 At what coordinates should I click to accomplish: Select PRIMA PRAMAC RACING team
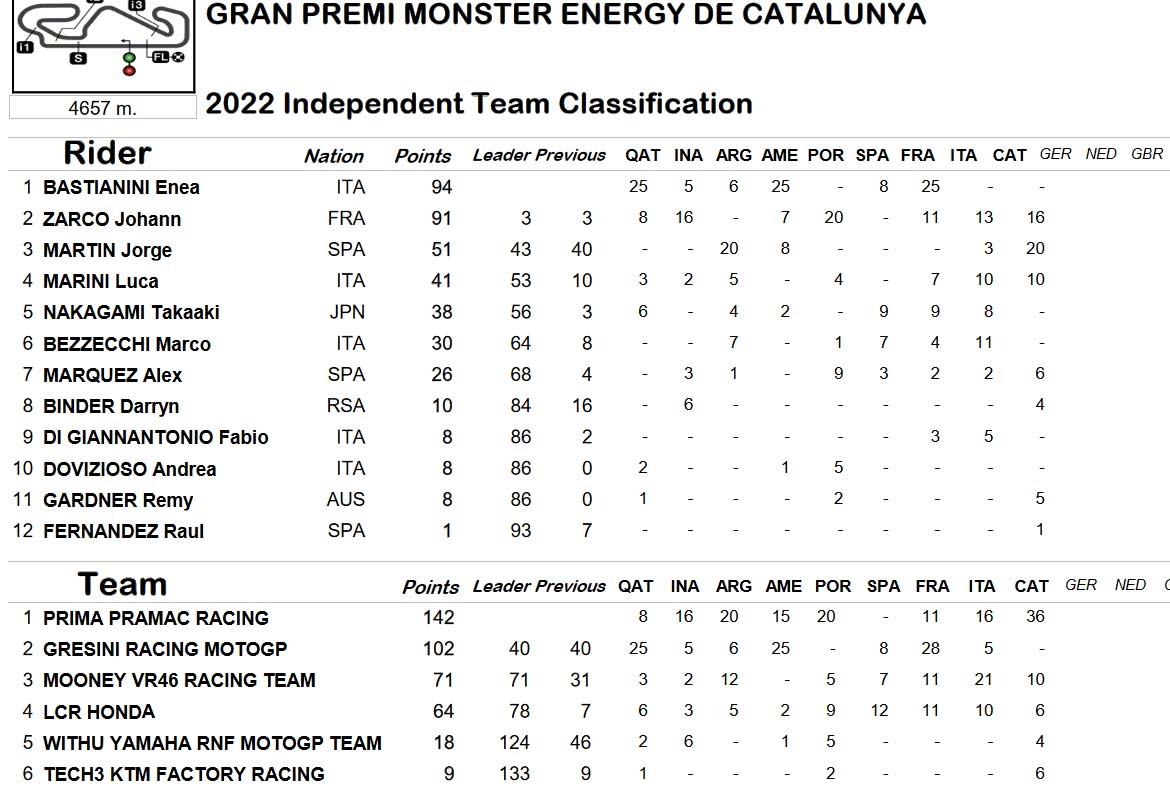[155, 618]
